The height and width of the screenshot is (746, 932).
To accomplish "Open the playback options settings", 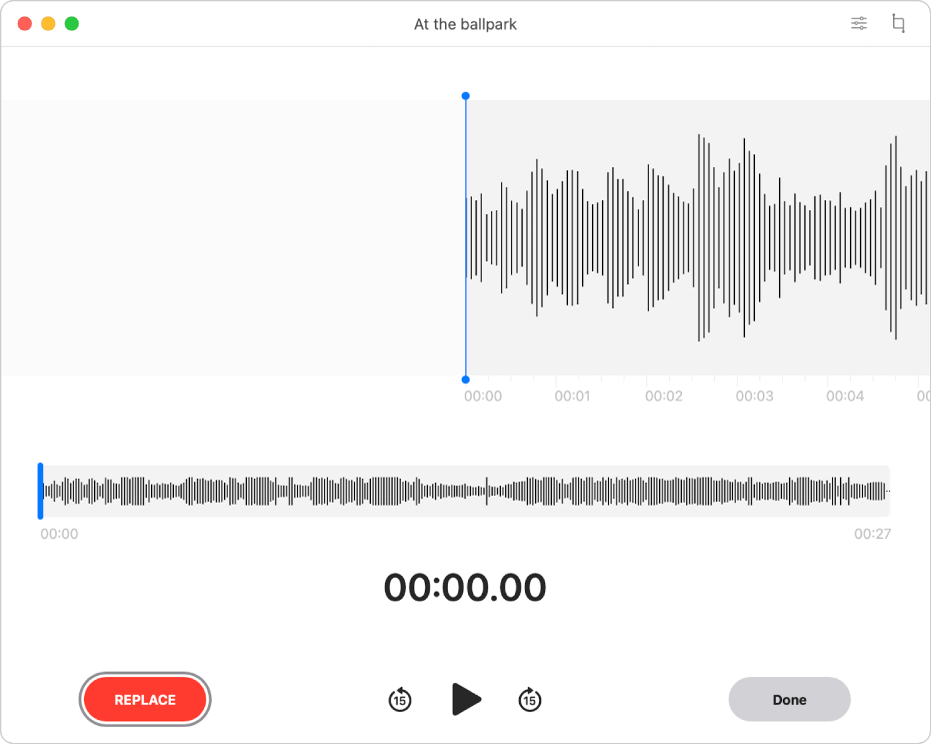I will 858,23.
